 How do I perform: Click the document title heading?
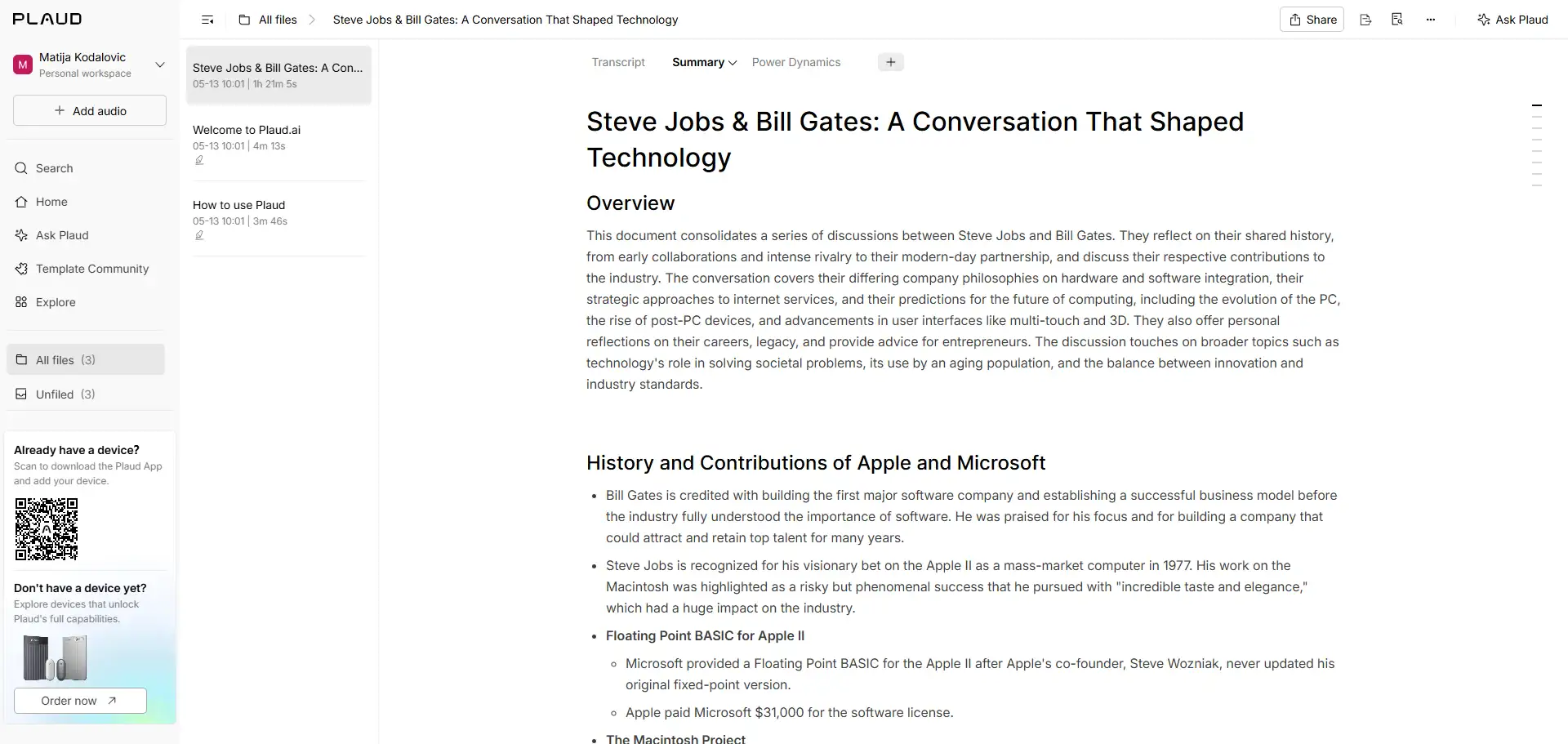point(915,140)
